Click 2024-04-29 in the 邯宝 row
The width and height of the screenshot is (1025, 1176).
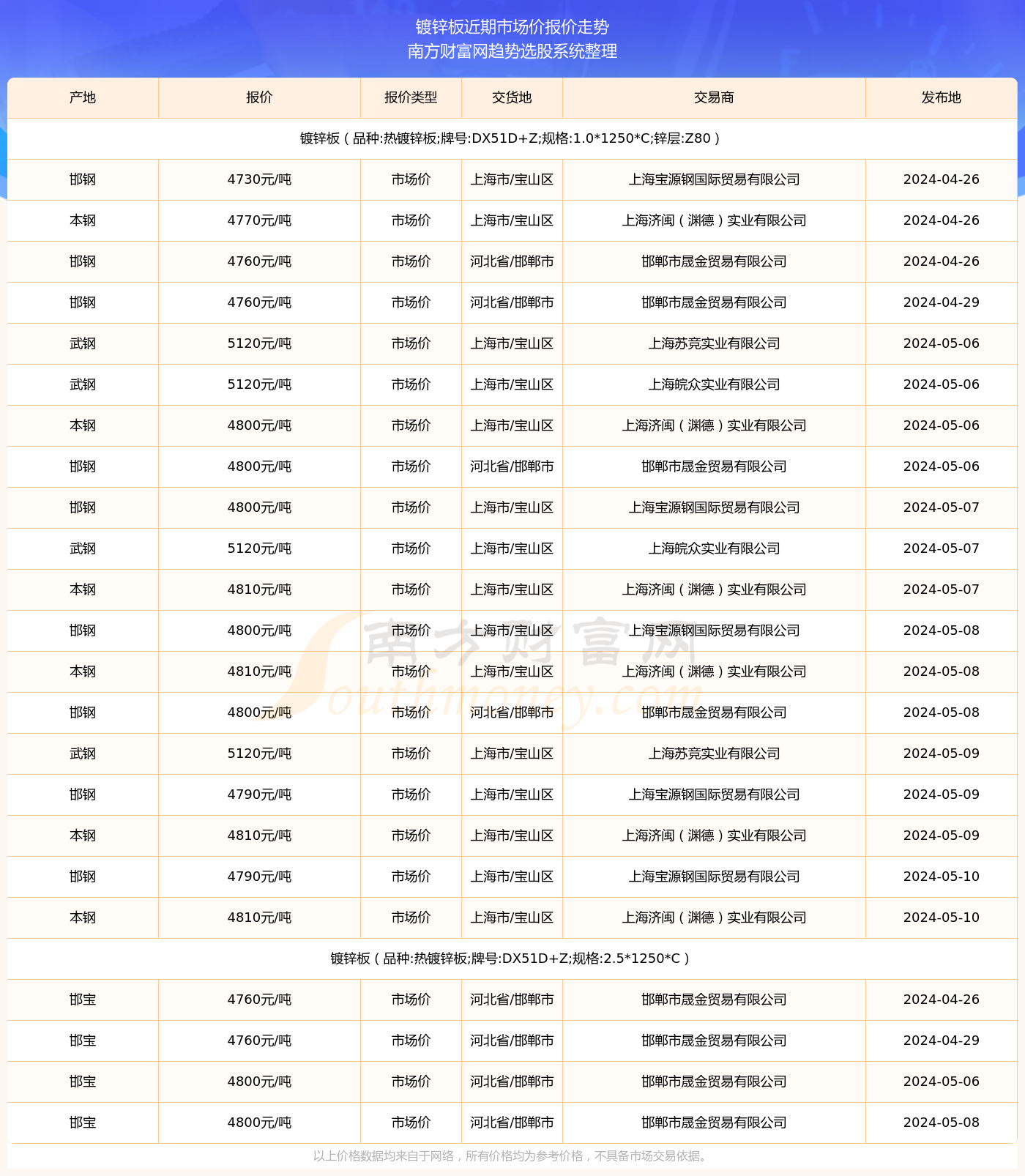[x=942, y=1041]
